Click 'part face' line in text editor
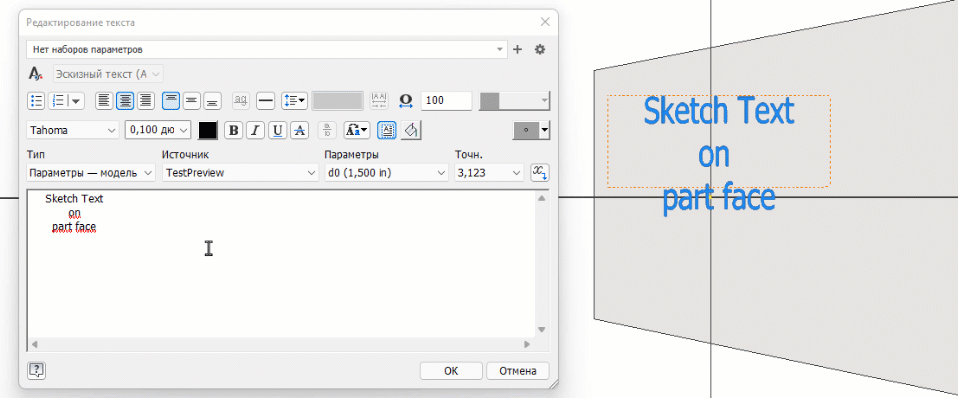The image size is (958, 398). (x=74, y=227)
